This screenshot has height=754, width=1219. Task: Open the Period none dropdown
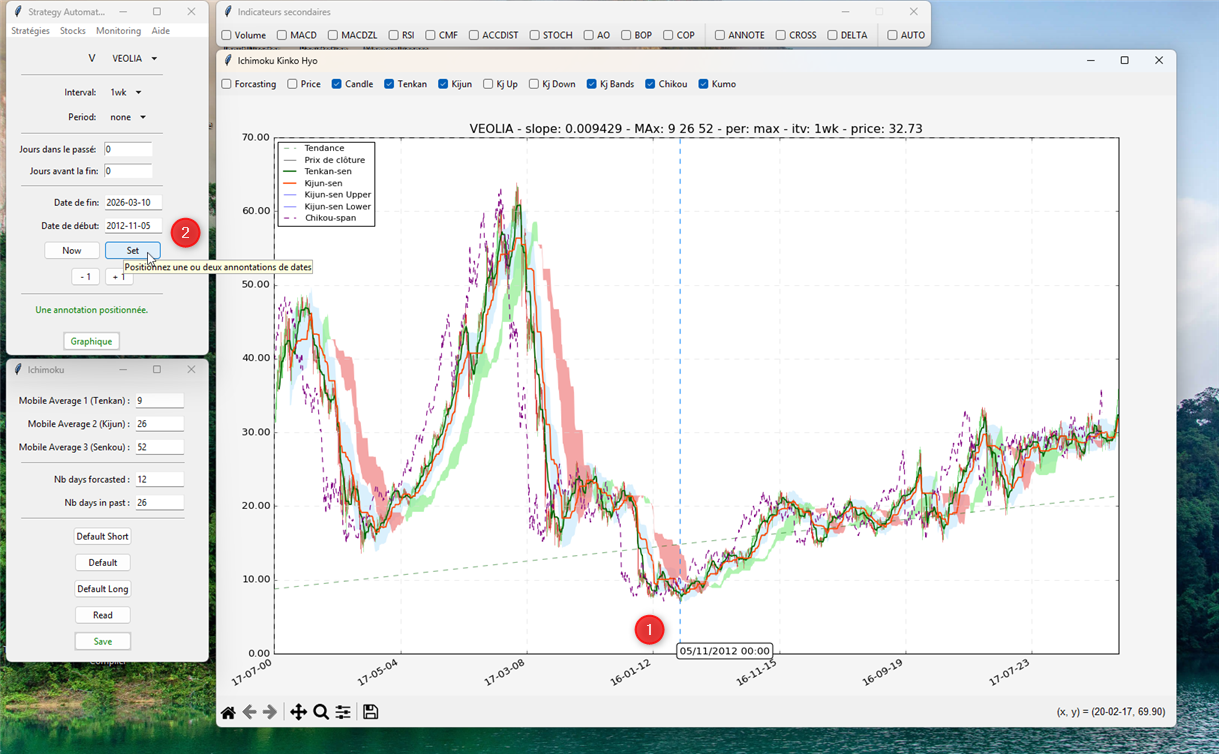click(x=128, y=118)
